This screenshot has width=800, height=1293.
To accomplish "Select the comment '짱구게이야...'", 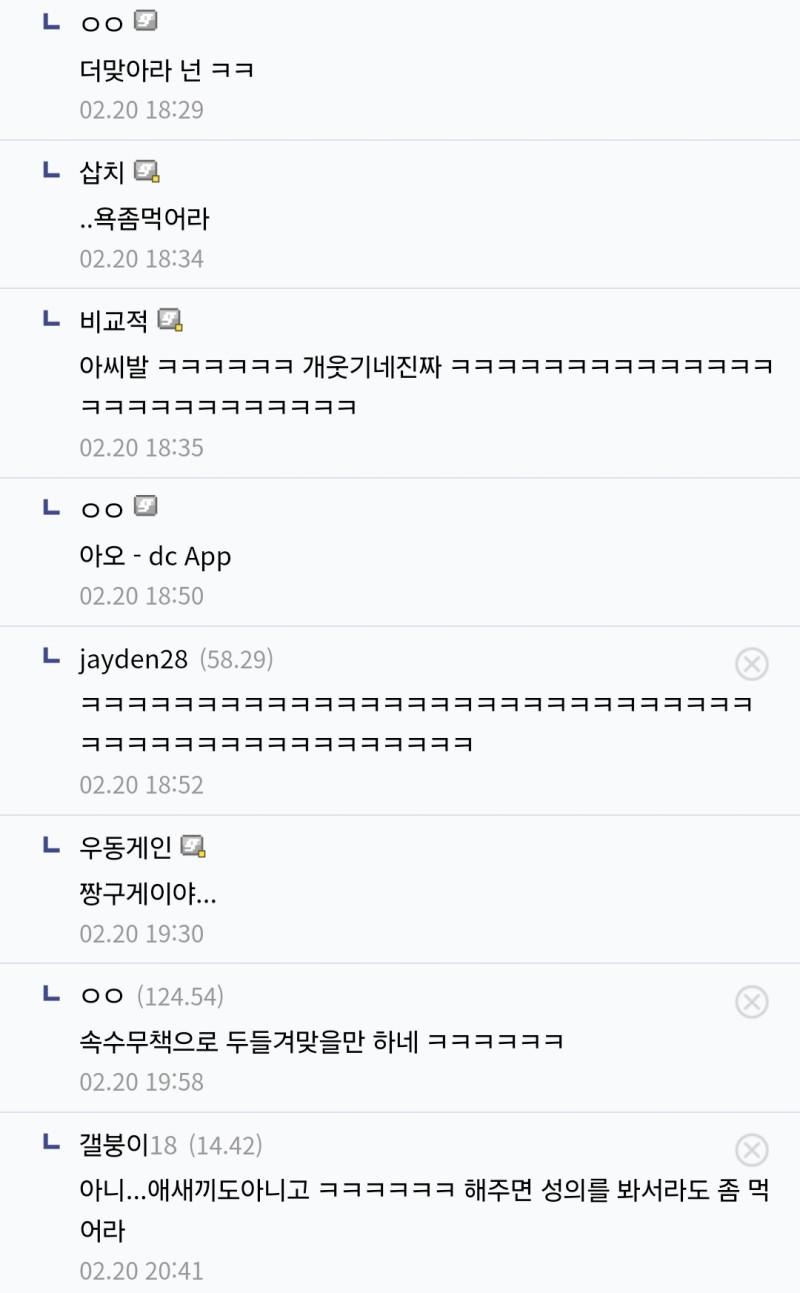I will [x=148, y=891].
